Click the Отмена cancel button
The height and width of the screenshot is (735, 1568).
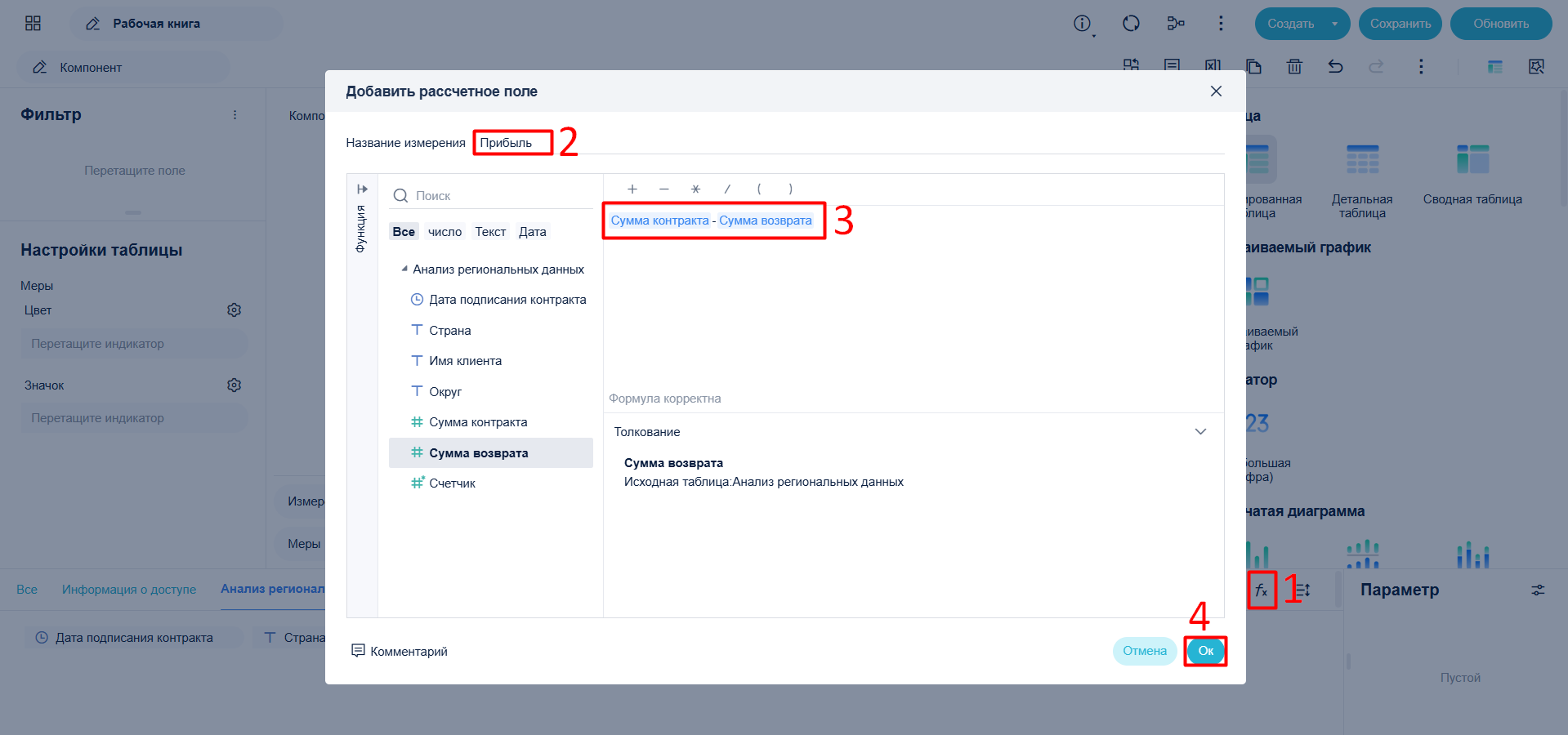coord(1144,651)
